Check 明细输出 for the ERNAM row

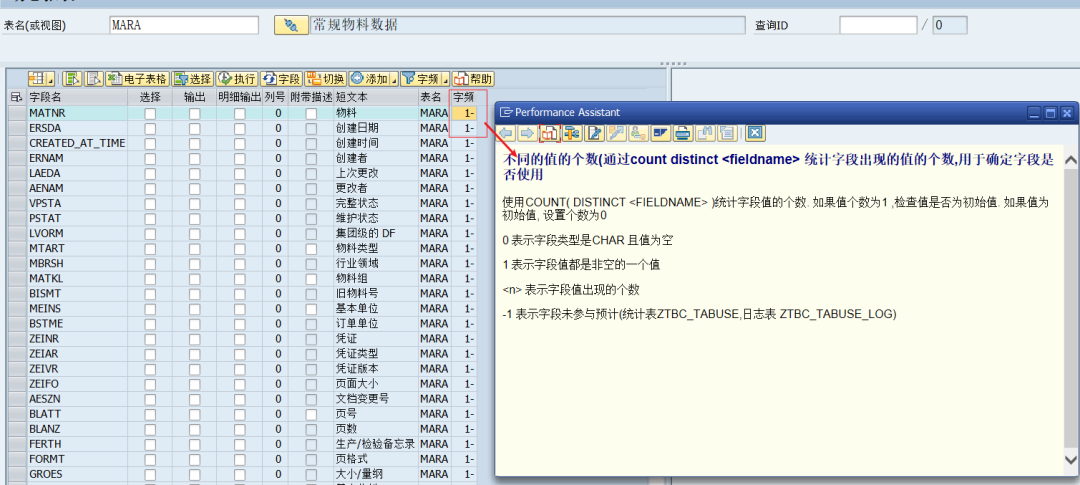(x=240, y=158)
